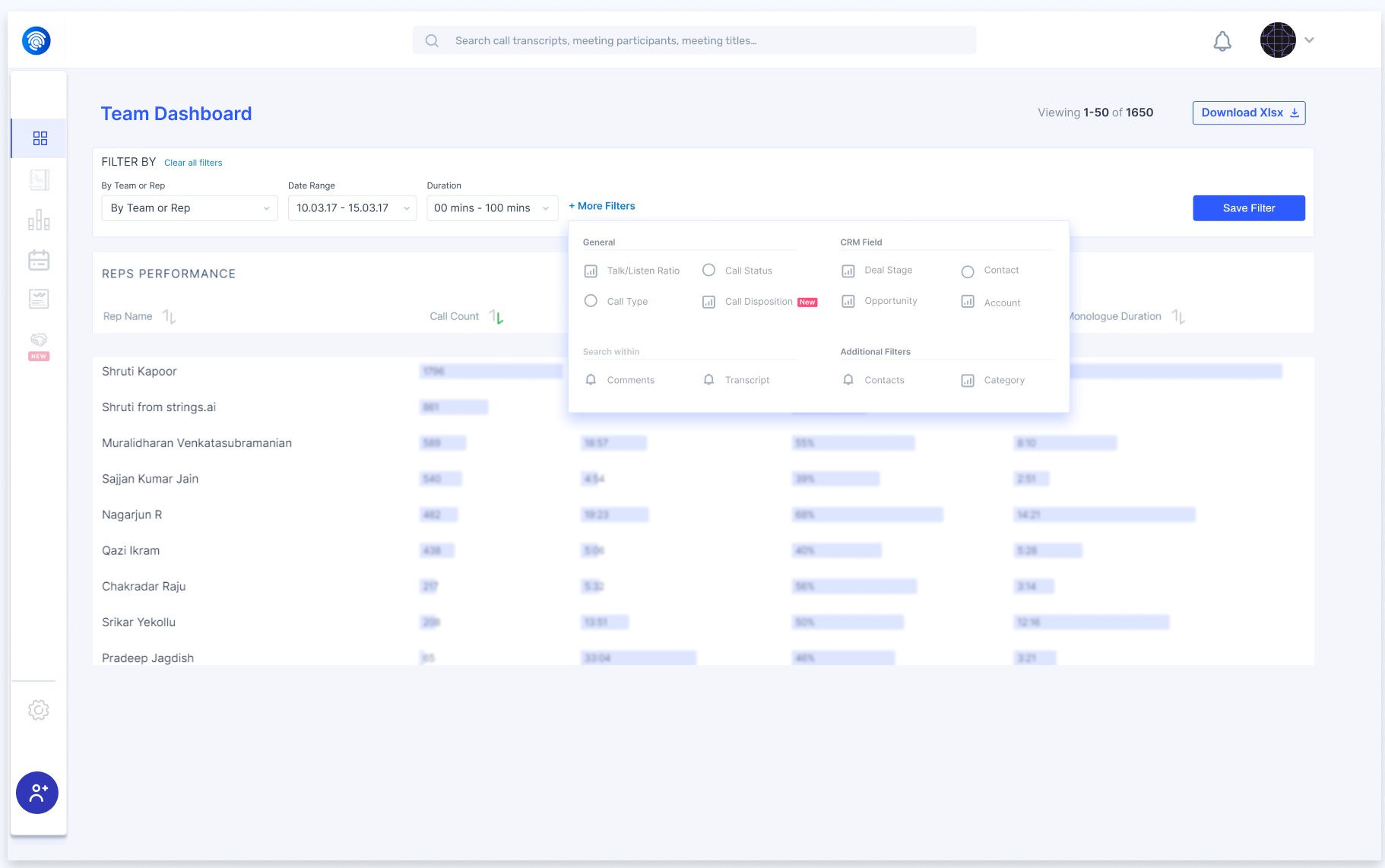Open the Duration range dropdown
Viewport: 1385px width, 868px height.
[492, 208]
